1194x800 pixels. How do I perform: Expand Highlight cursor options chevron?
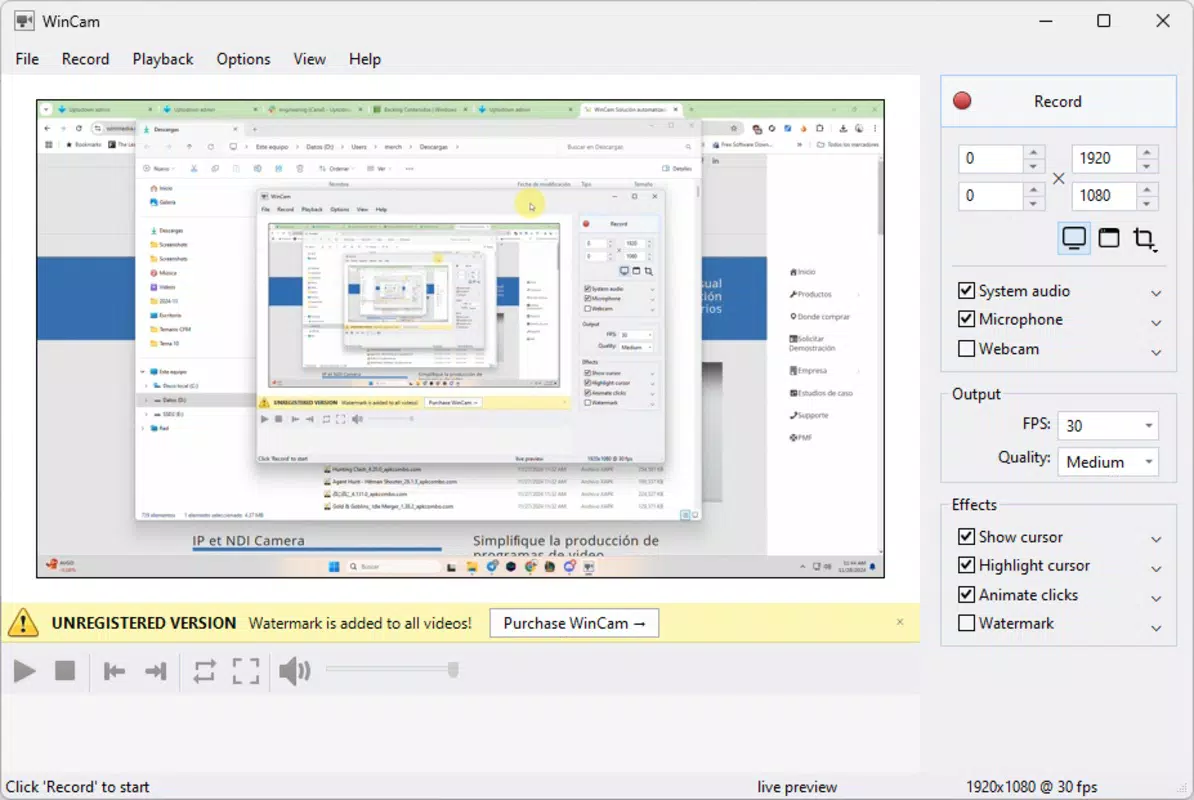pyautogui.click(x=1156, y=569)
